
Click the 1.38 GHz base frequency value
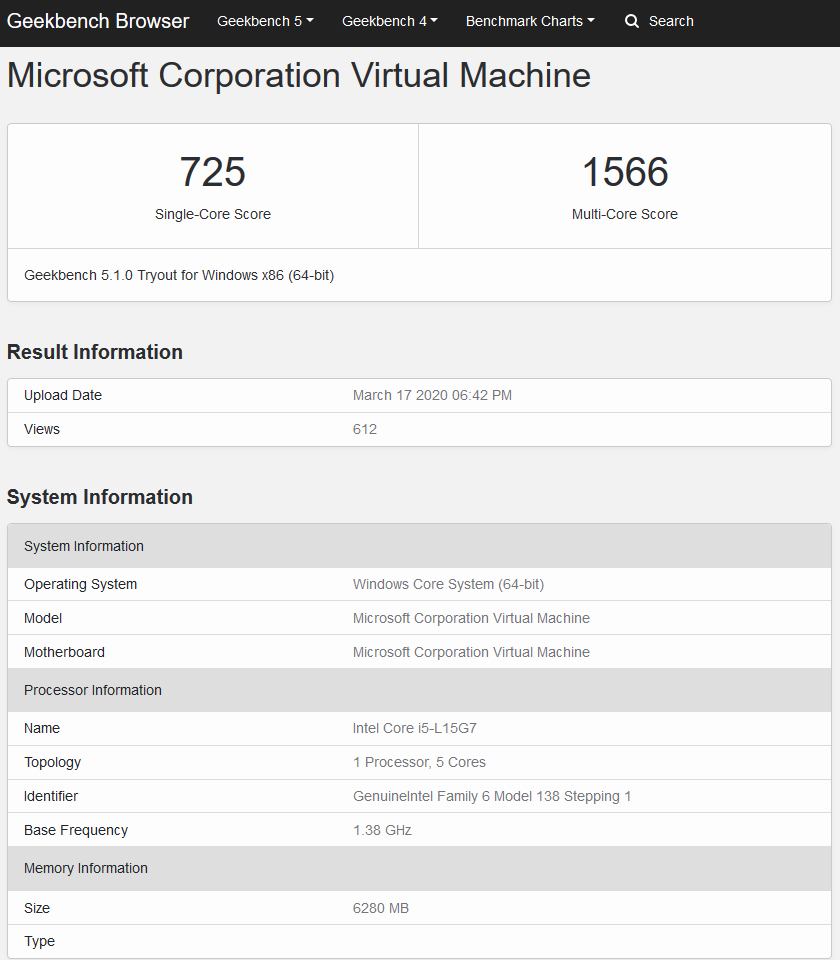(382, 830)
